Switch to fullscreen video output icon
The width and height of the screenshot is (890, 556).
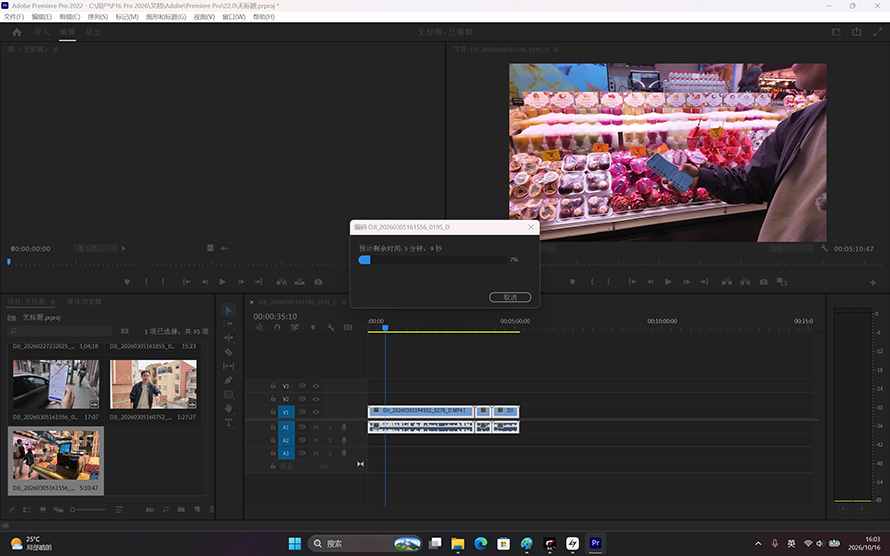point(877,32)
